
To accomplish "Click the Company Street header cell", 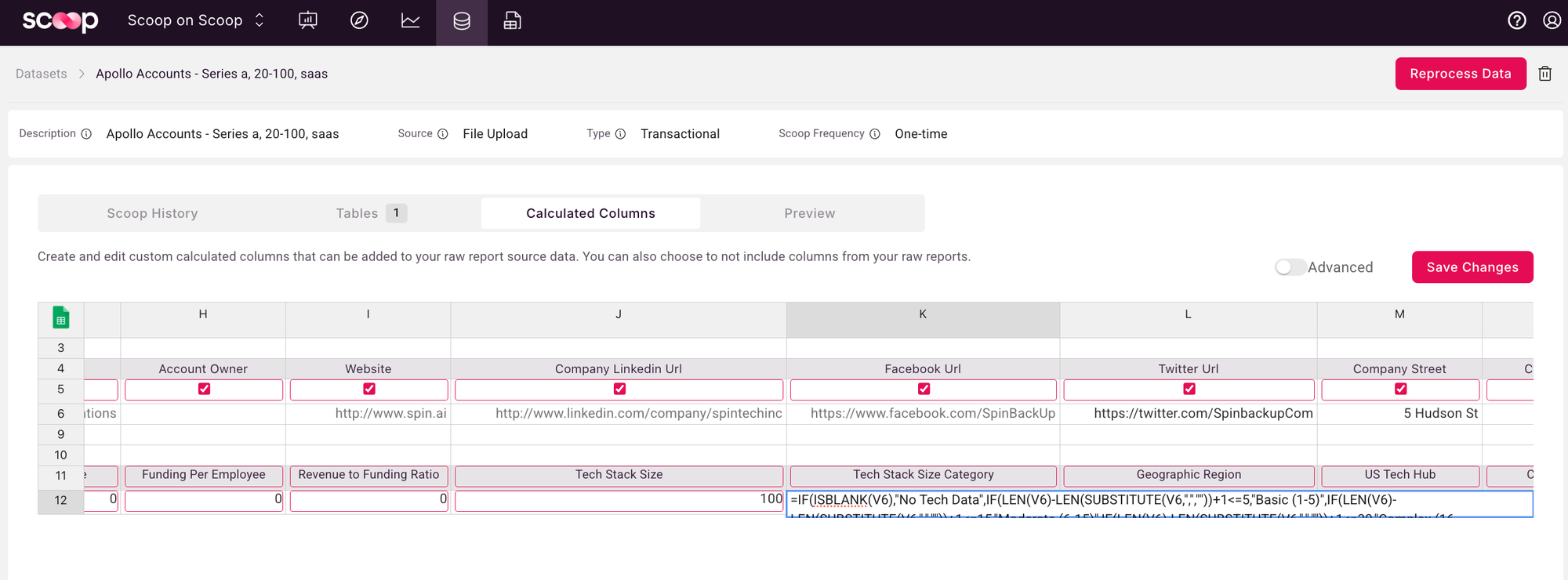I will point(1399,368).
